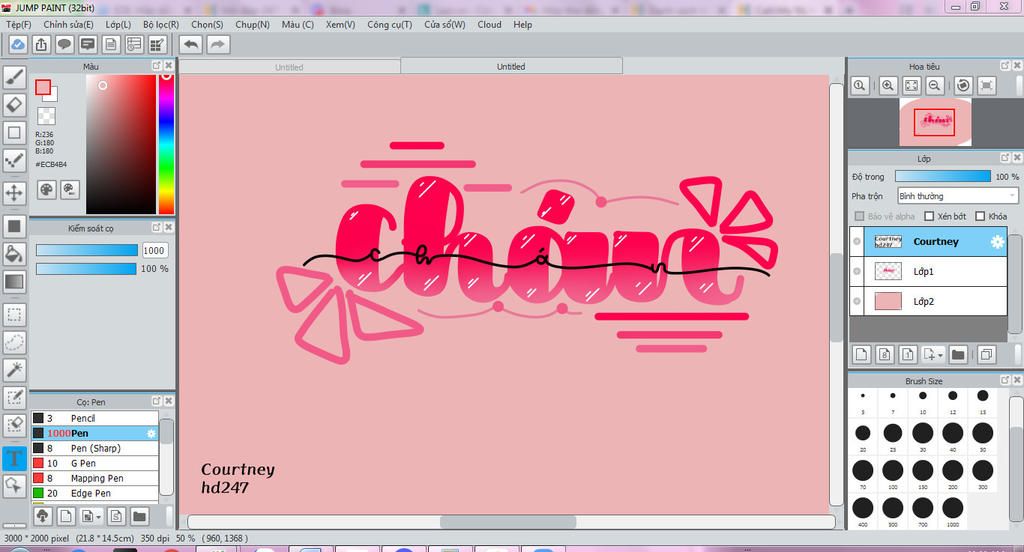Click the foreground color swatch

[42, 87]
